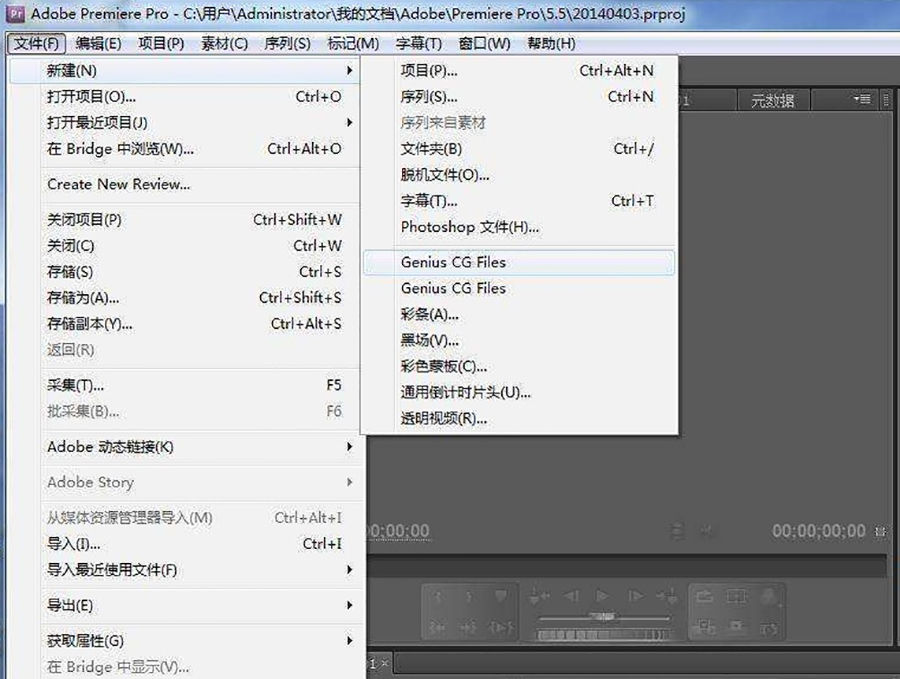The image size is (900, 679).
Task: Click the 序列来自素材 entry
Action: point(519,123)
